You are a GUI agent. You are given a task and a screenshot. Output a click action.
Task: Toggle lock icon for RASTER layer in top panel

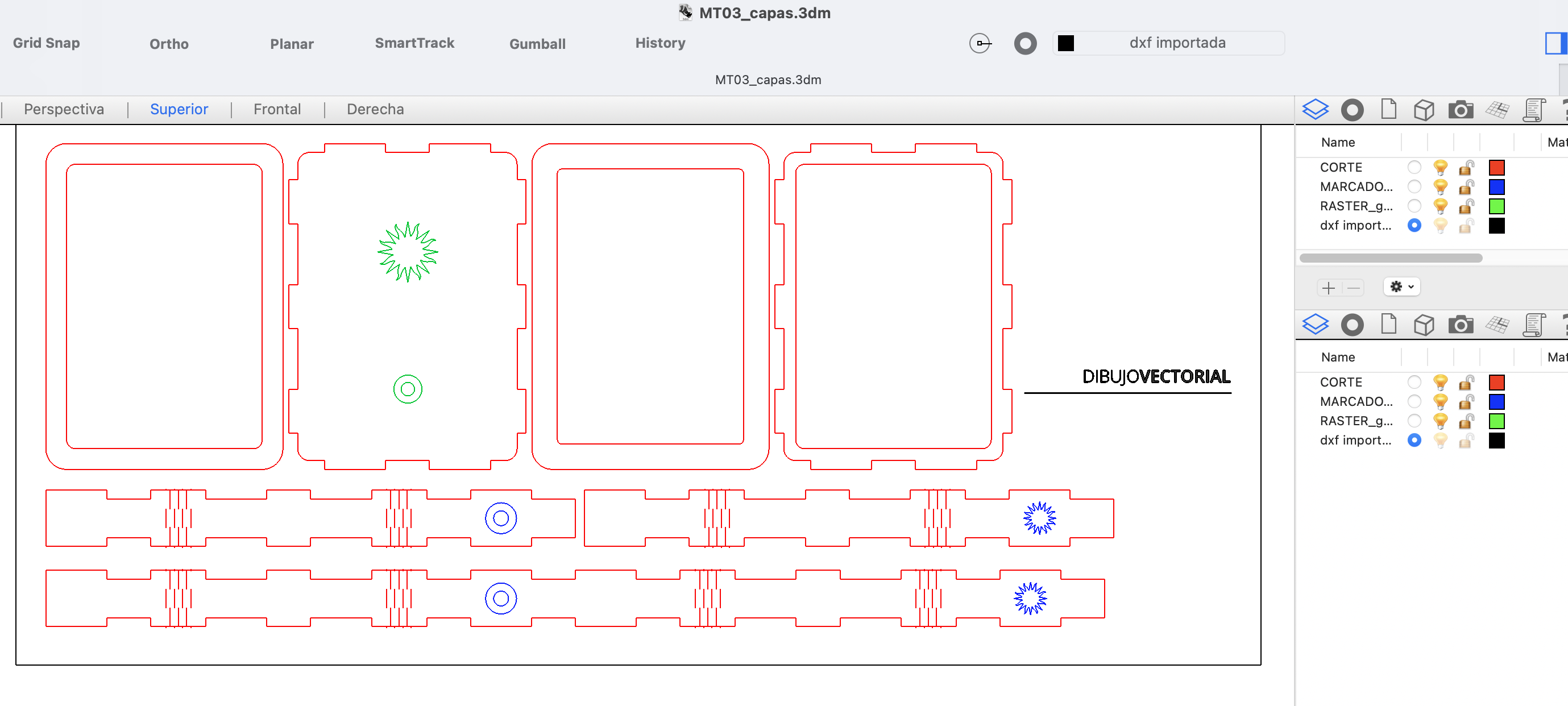click(x=1466, y=206)
